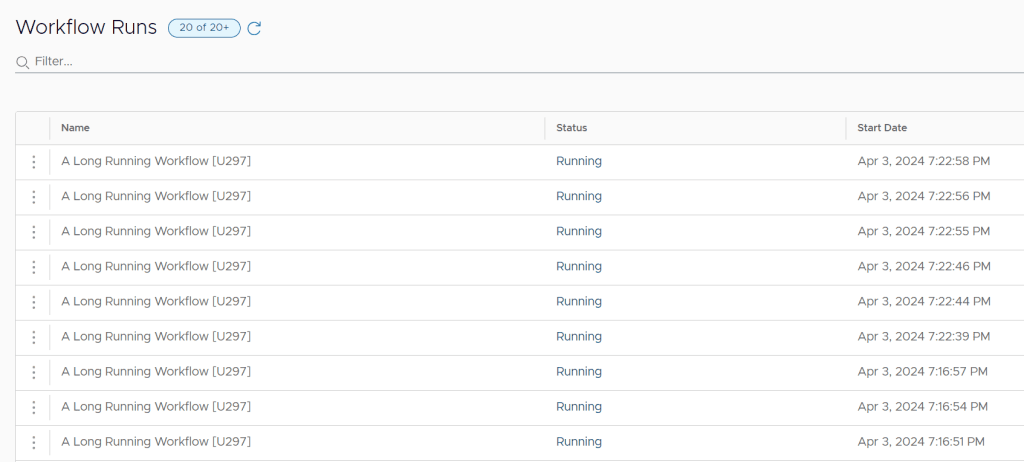Image resolution: width=1024 pixels, height=462 pixels.
Task: Sort by the Status column header
Action: (571, 128)
